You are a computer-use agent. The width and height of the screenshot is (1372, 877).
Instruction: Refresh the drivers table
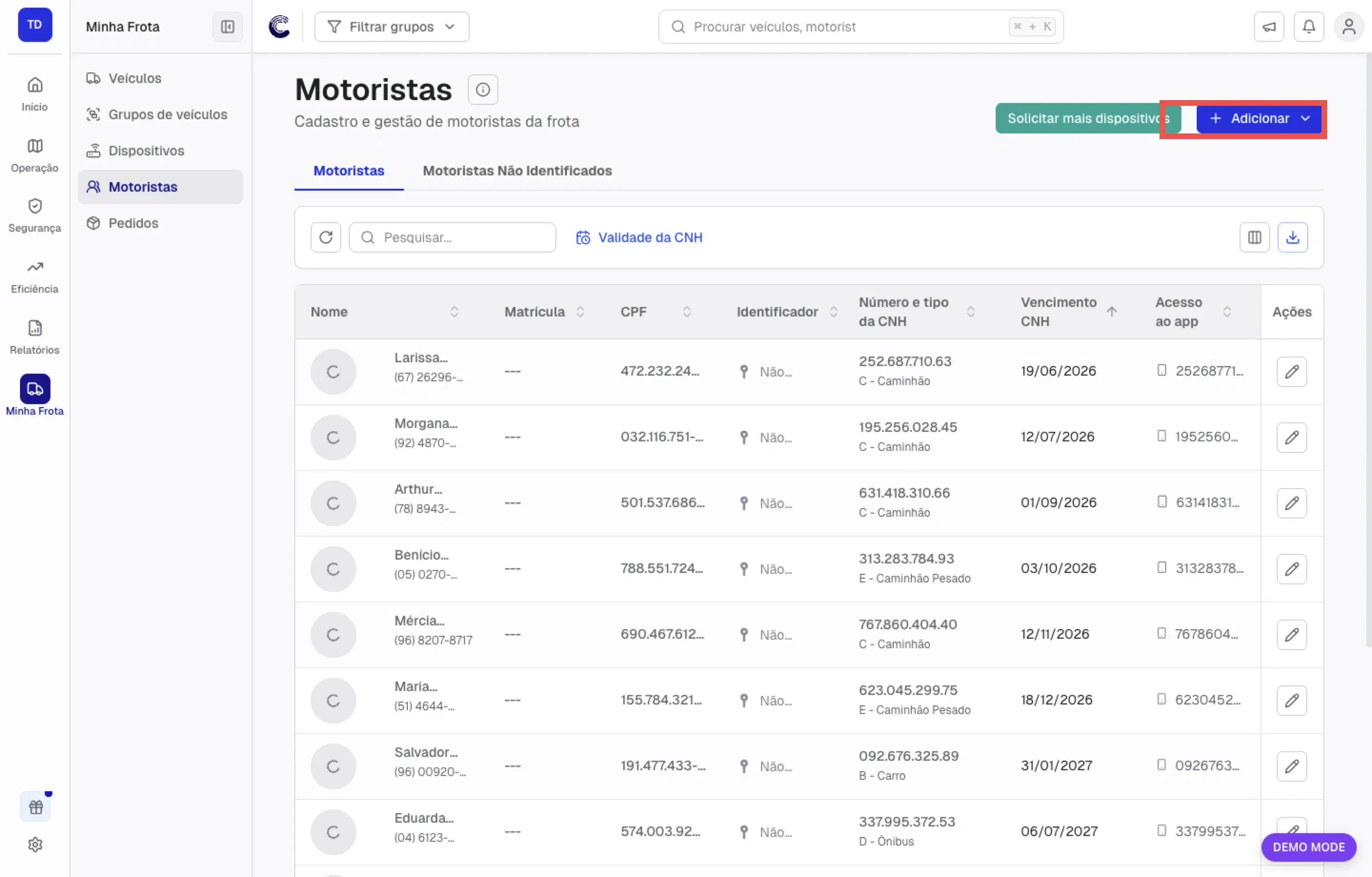coord(325,237)
